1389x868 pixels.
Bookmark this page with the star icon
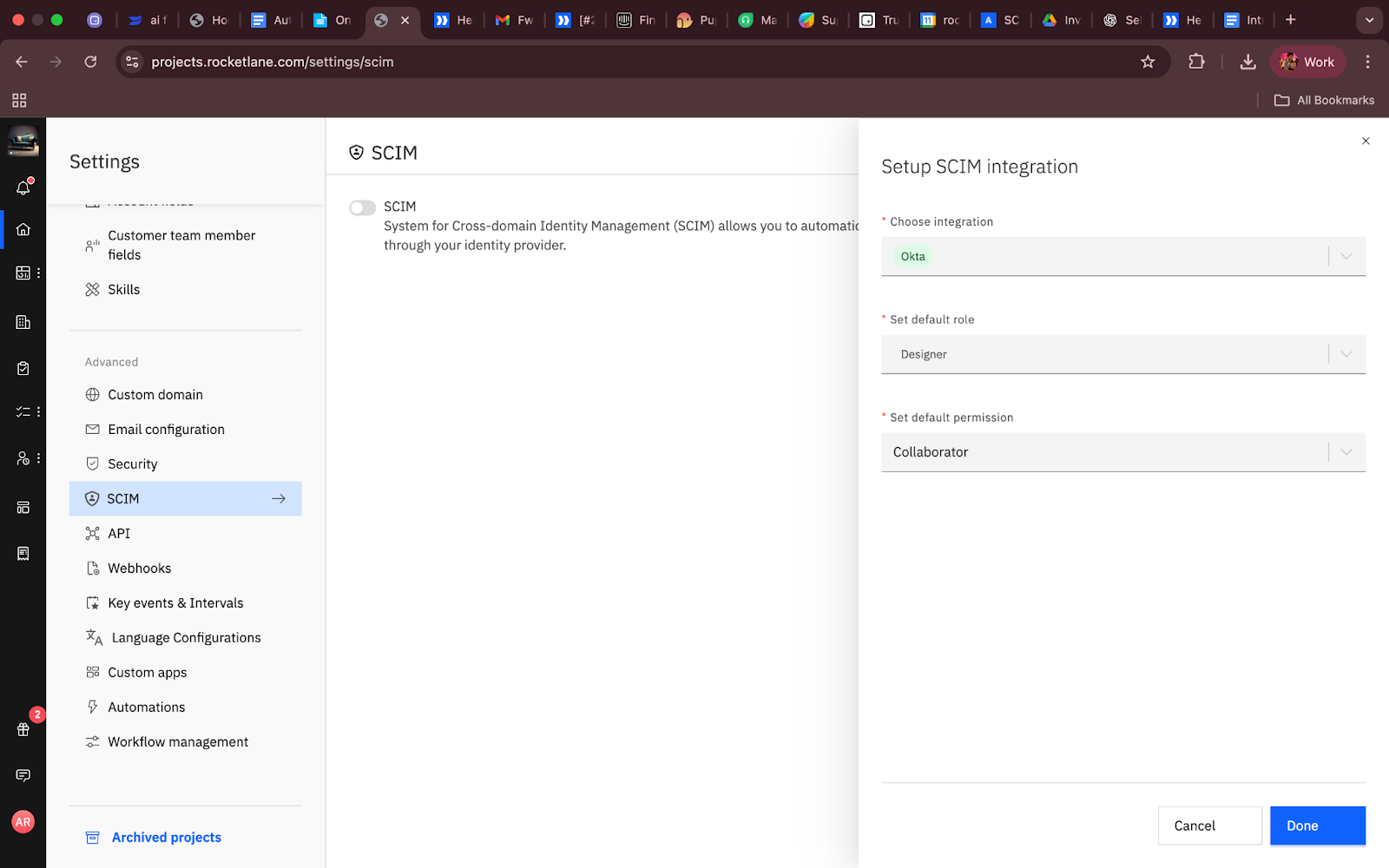point(1148,62)
